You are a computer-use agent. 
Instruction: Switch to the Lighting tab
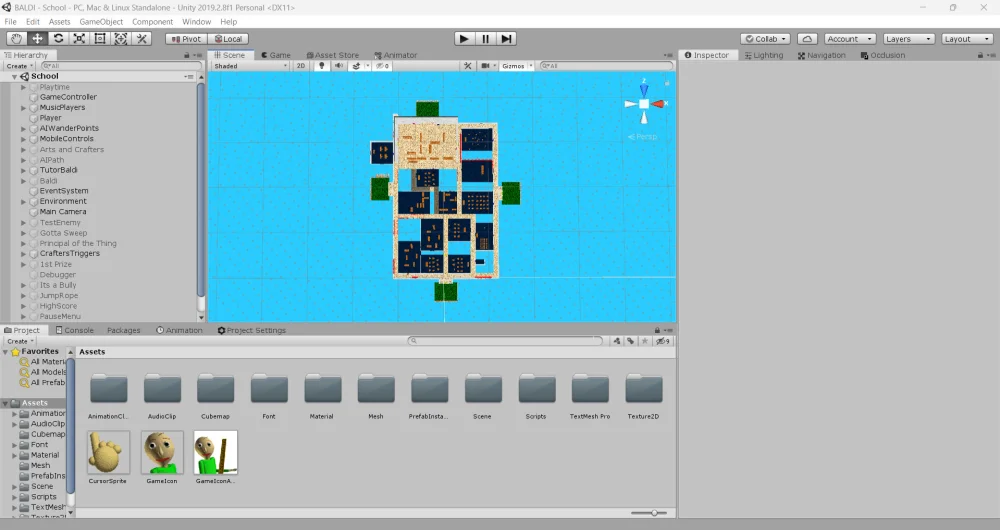(764, 55)
